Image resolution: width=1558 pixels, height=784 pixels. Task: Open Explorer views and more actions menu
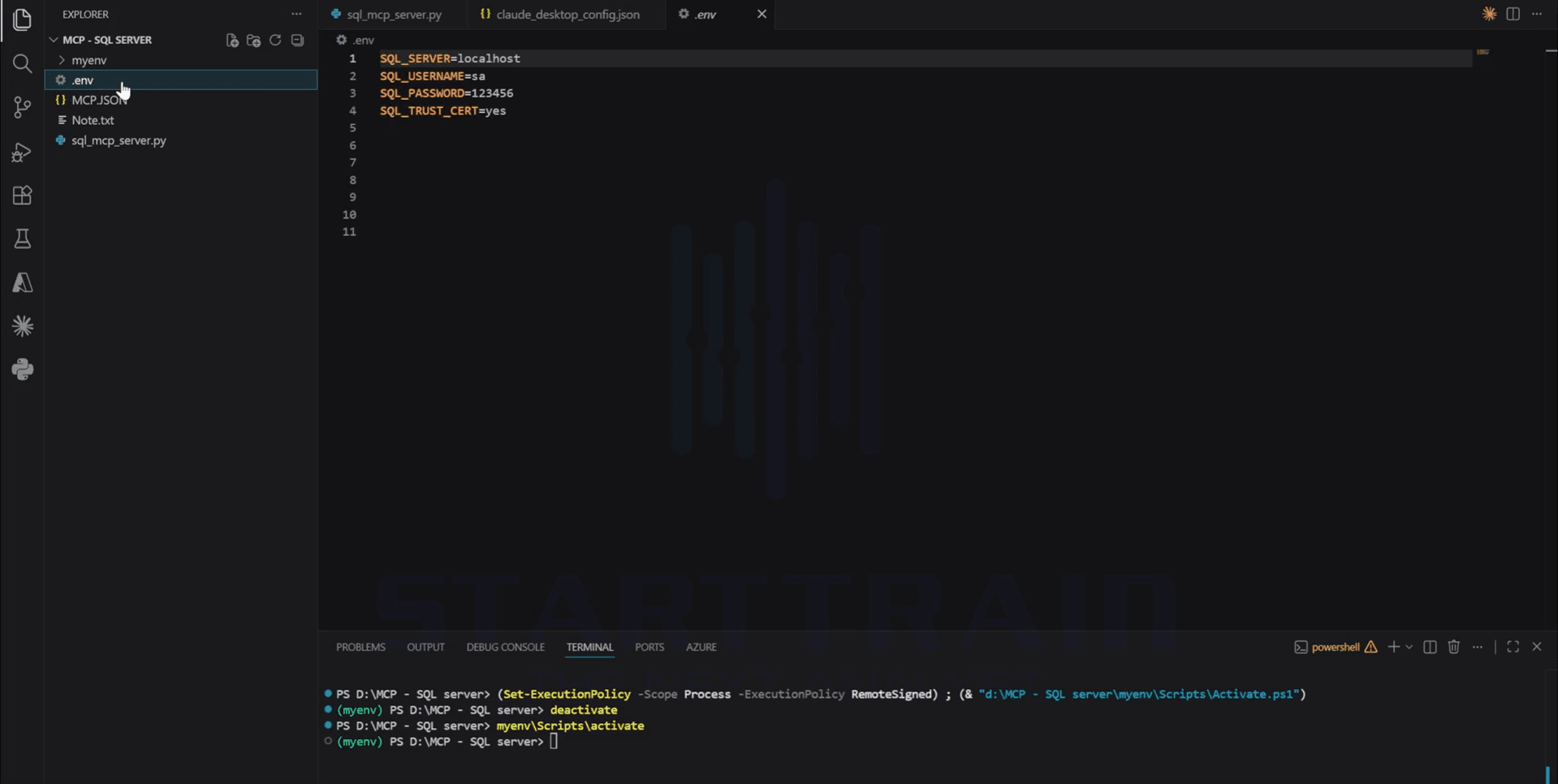296,14
